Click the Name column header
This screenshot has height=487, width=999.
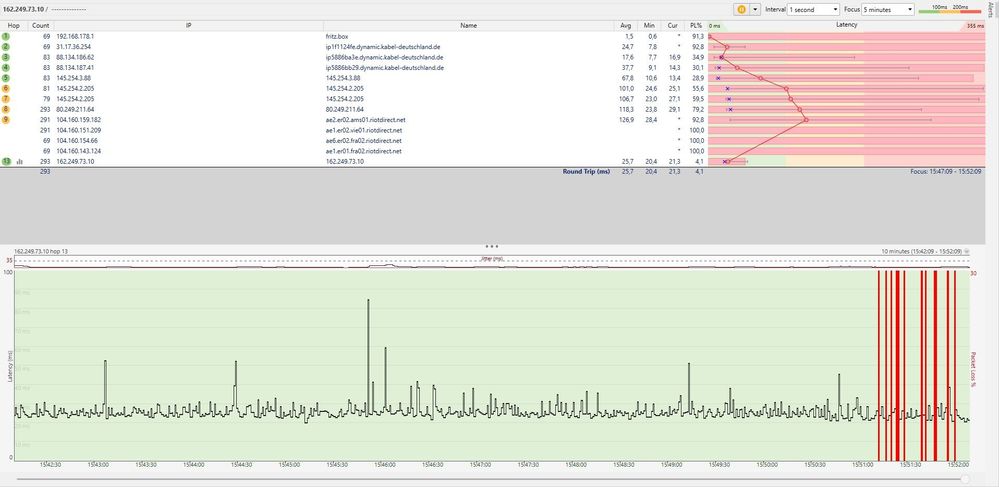coord(468,25)
